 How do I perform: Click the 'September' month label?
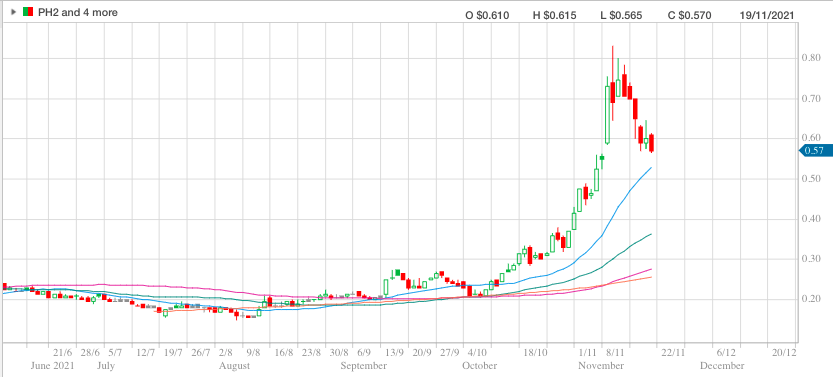(364, 366)
